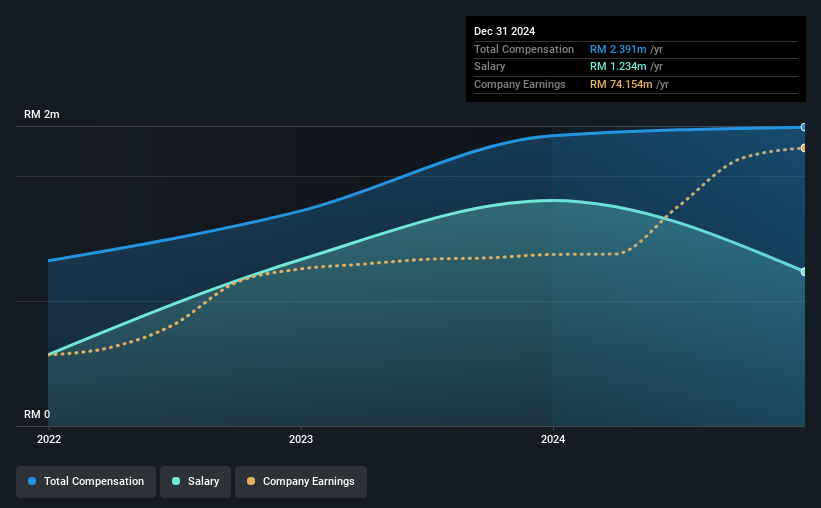Click the Company Earnings tooltip row label
This screenshot has width=821, height=508.
(x=519, y=84)
